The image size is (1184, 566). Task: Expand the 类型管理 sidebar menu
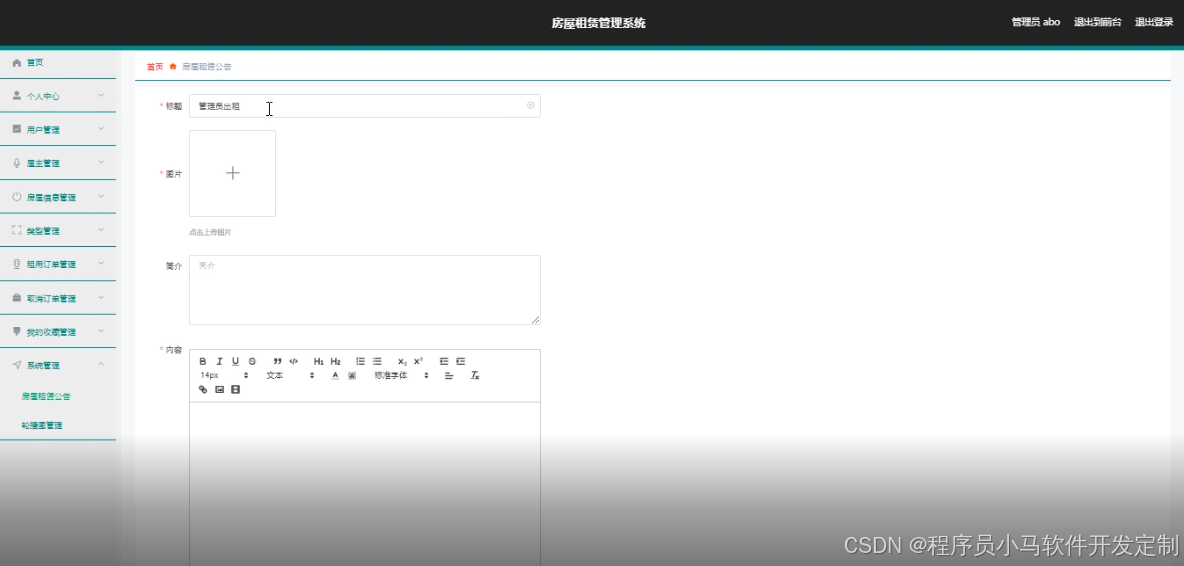[x=58, y=231]
